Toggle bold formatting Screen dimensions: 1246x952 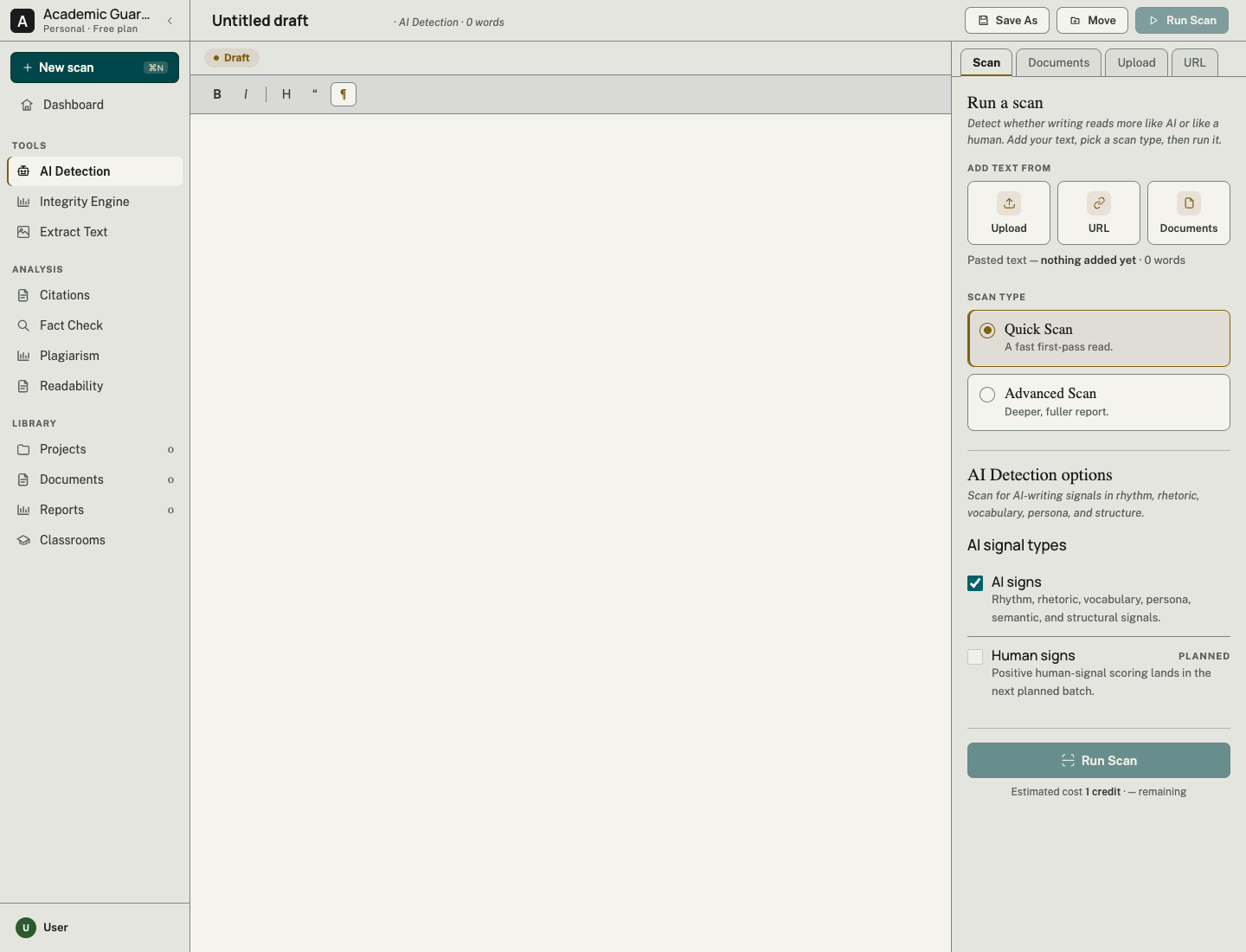tap(217, 94)
